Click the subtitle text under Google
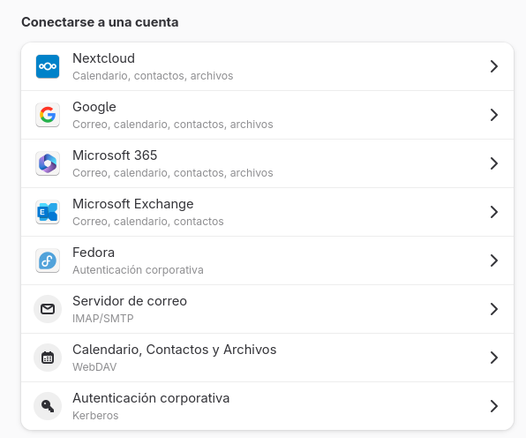This screenshot has height=438, width=526. point(173,124)
